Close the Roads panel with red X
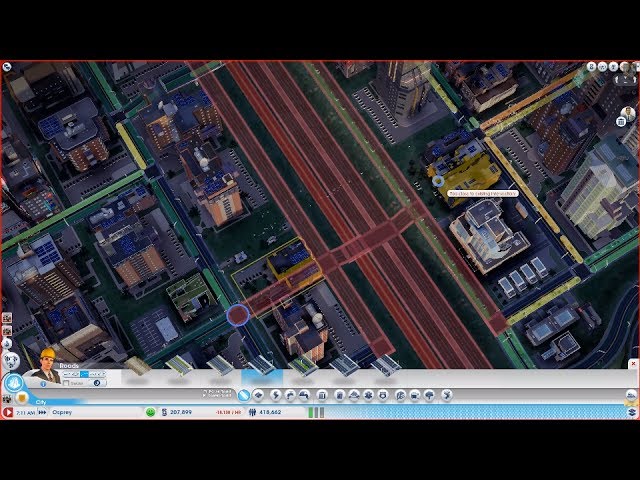640x480 pixels. [x=633, y=363]
